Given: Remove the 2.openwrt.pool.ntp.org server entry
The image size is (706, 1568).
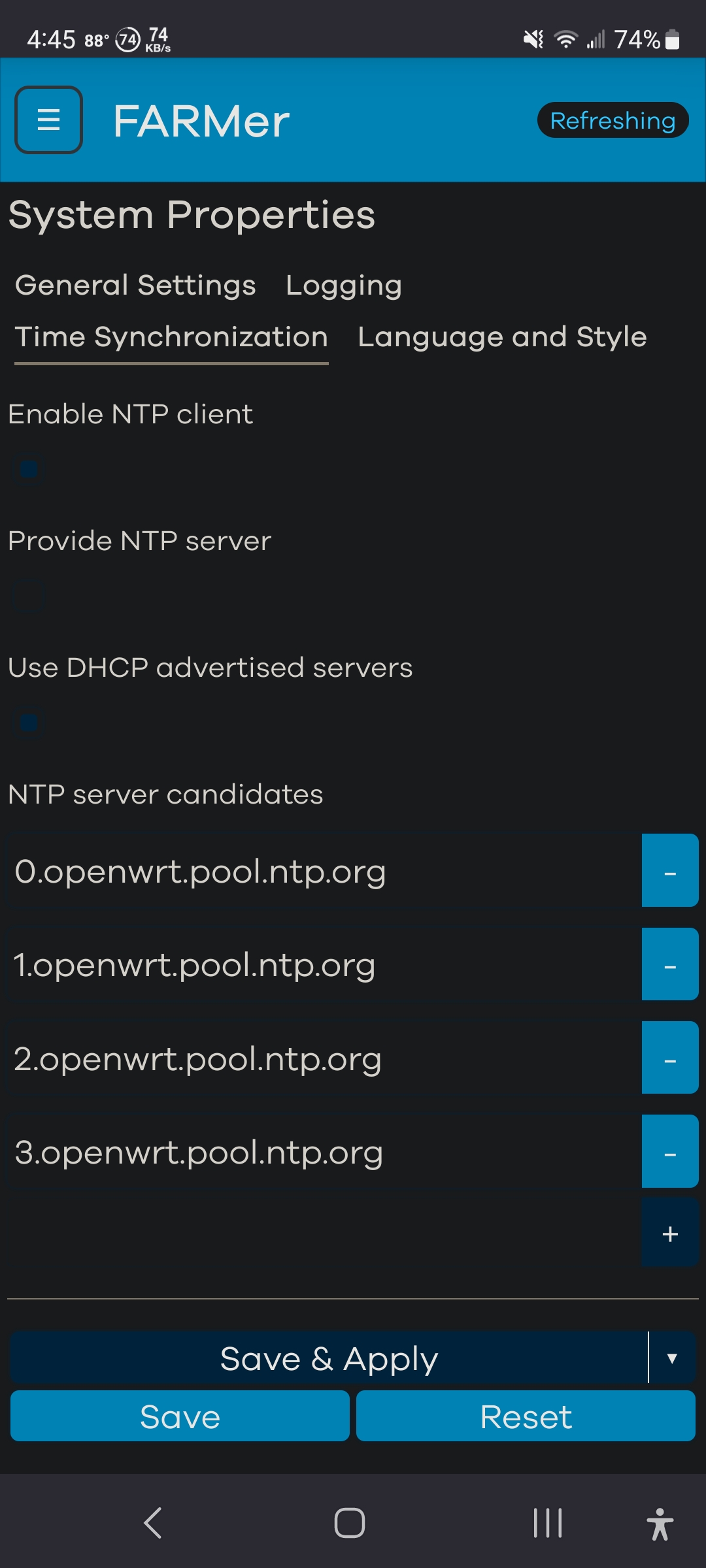Looking at the screenshot, I should [x=669, y=1058].
